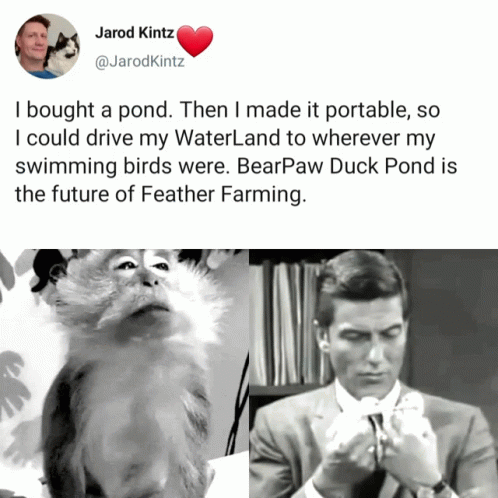Open the black-and-white suited man GIF
The image size is (498, 498).
point(374,373)
